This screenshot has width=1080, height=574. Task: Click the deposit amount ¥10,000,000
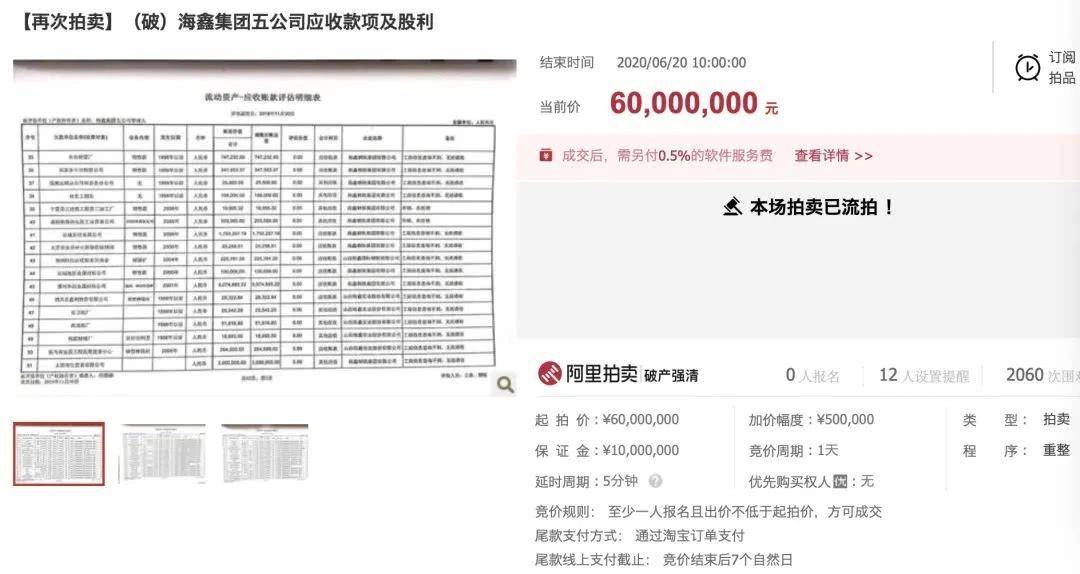[641, 451]
